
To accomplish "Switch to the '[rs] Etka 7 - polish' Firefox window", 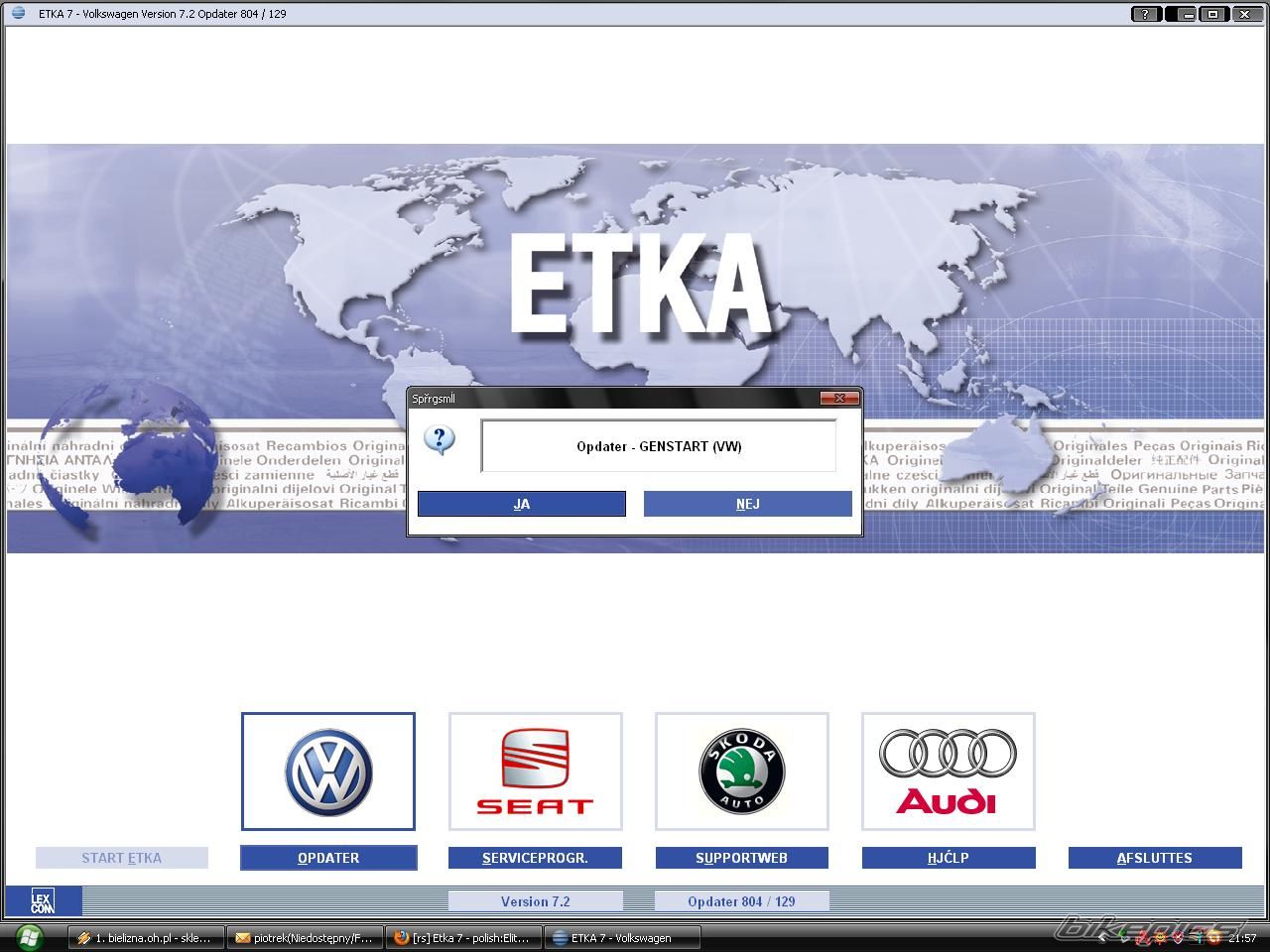I will pyautogui.click(x=462, y=938).
